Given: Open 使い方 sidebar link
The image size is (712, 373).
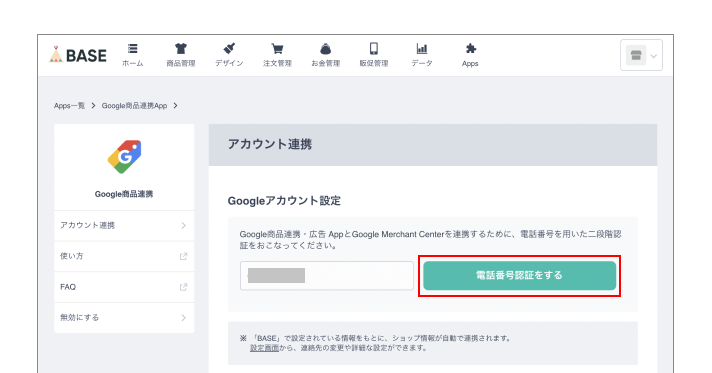Looking at the screenshot, I should (x=124, y=256).
